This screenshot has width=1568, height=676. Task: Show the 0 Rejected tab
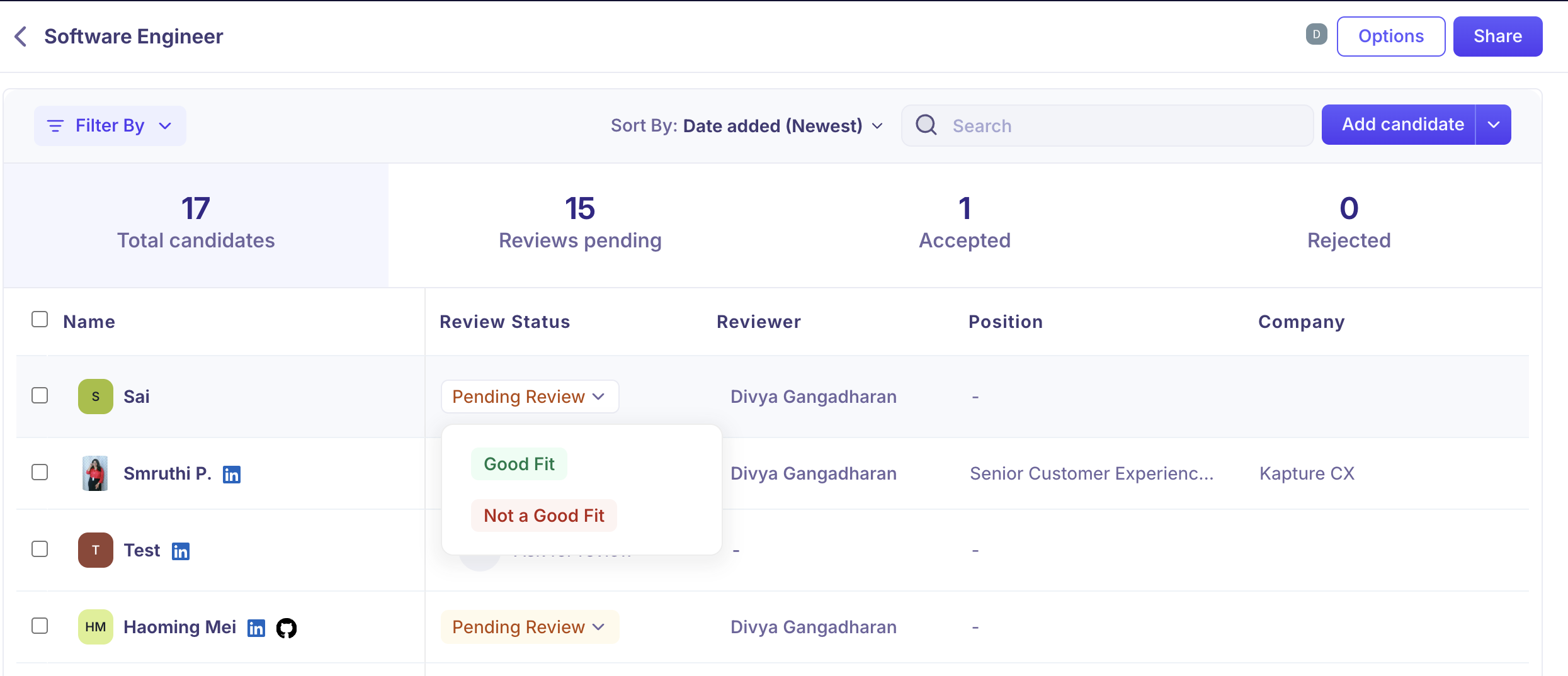[1349, 224]
